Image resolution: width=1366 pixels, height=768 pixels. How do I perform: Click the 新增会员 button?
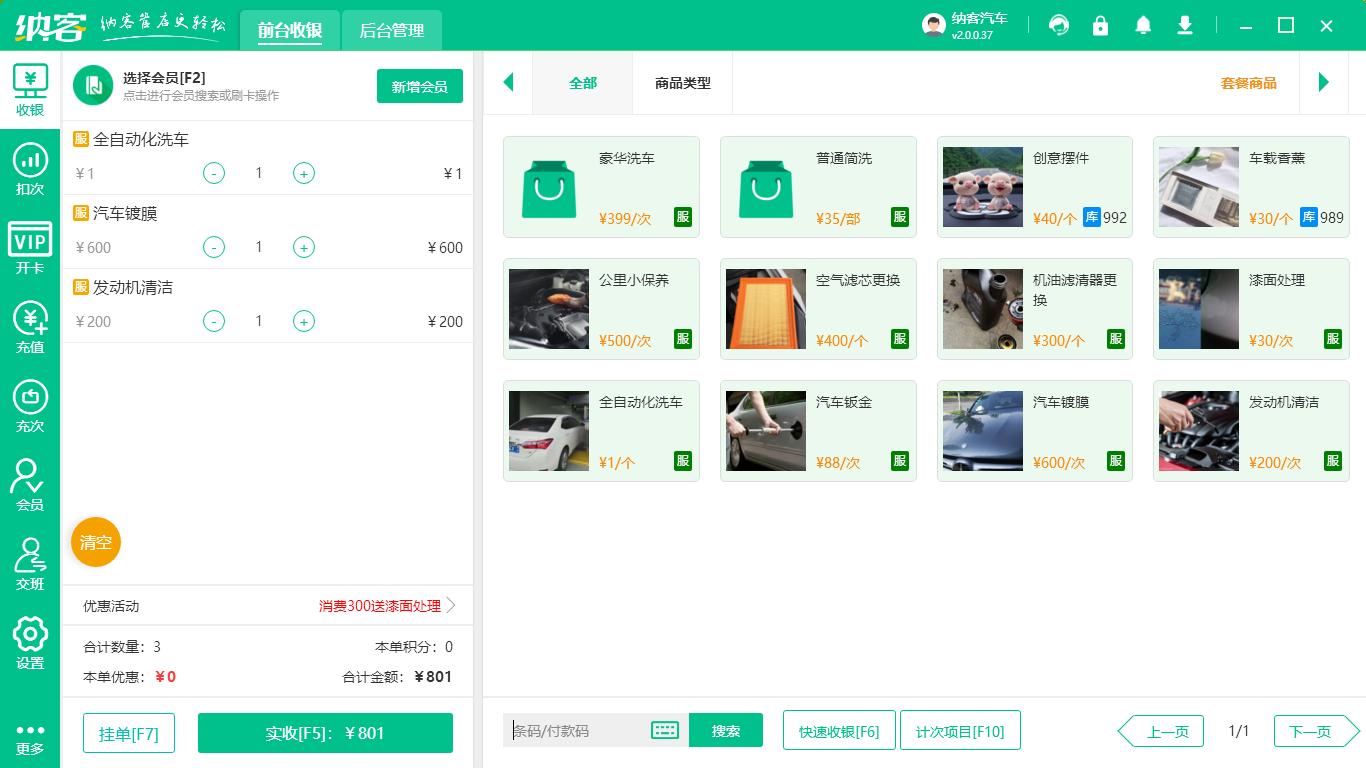pyautogui.click(x=419, y=86)
